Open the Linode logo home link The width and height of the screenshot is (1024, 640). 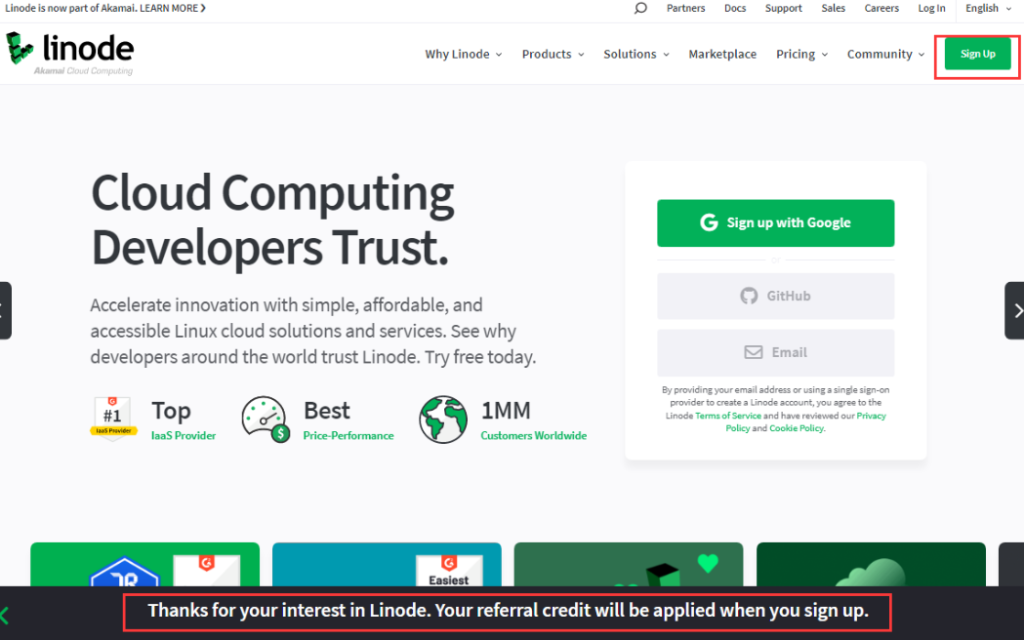[x=69, y=53]
